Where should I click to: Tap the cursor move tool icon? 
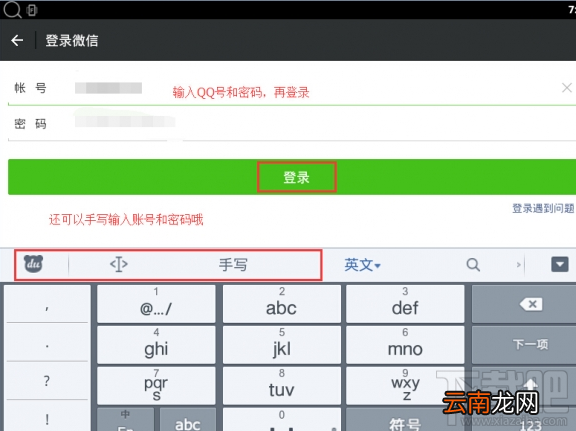pyautogui.click(x=119, y=264)
